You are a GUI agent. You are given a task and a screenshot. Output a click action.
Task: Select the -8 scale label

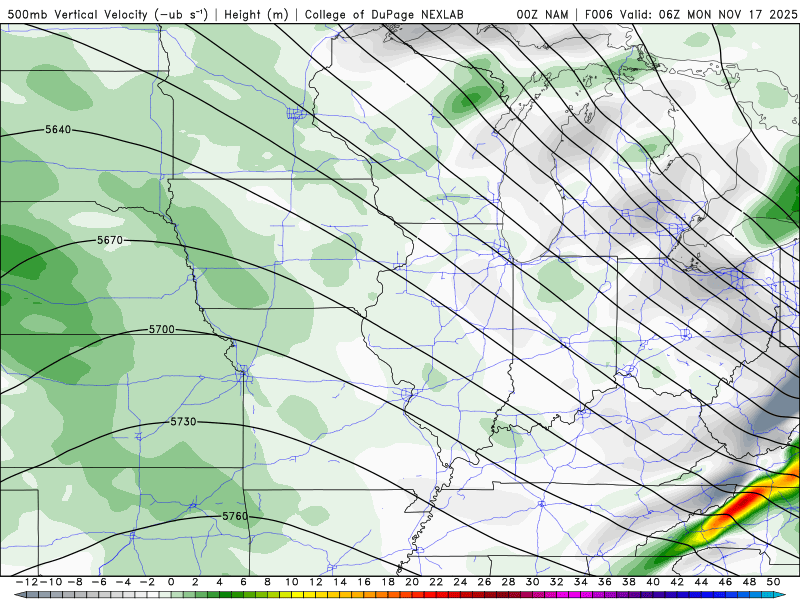(x=75, y=582)
